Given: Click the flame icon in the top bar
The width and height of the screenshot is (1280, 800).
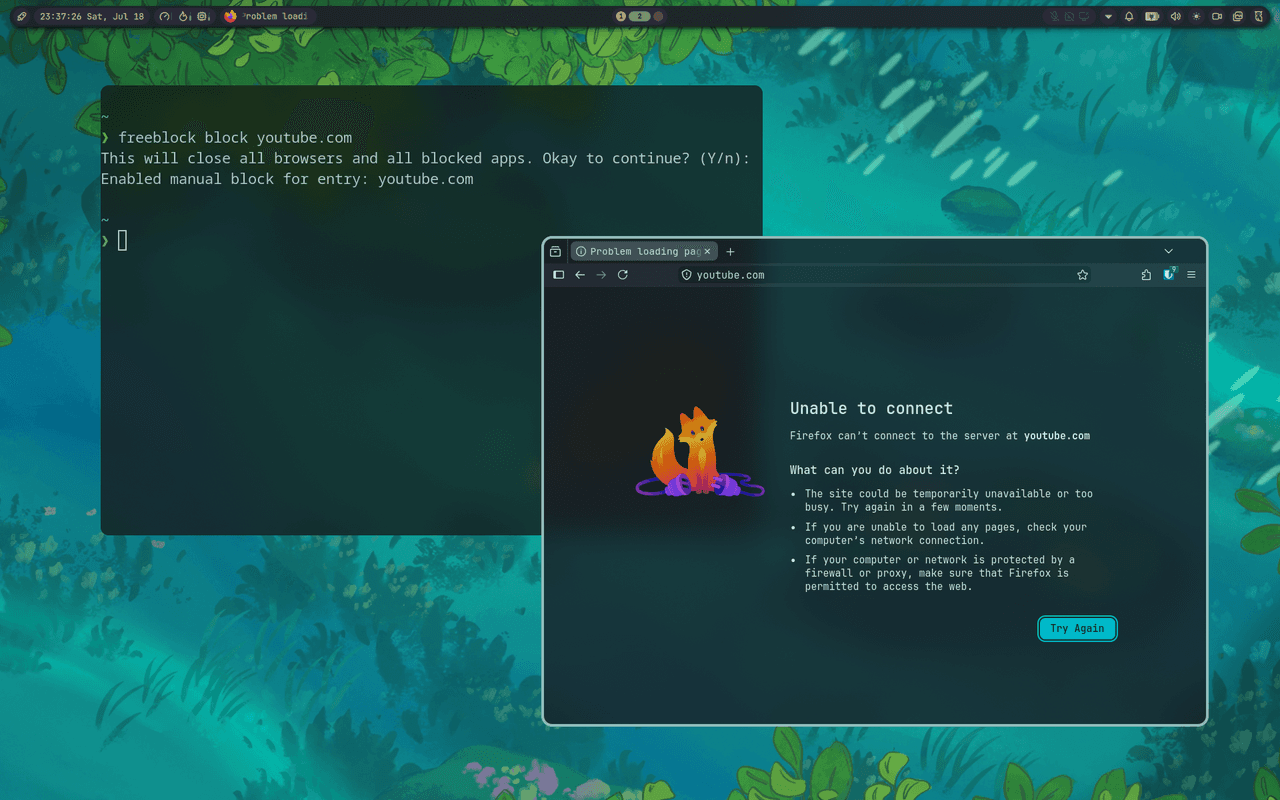Looking at the screenshot, I should [x=185, y=17].
